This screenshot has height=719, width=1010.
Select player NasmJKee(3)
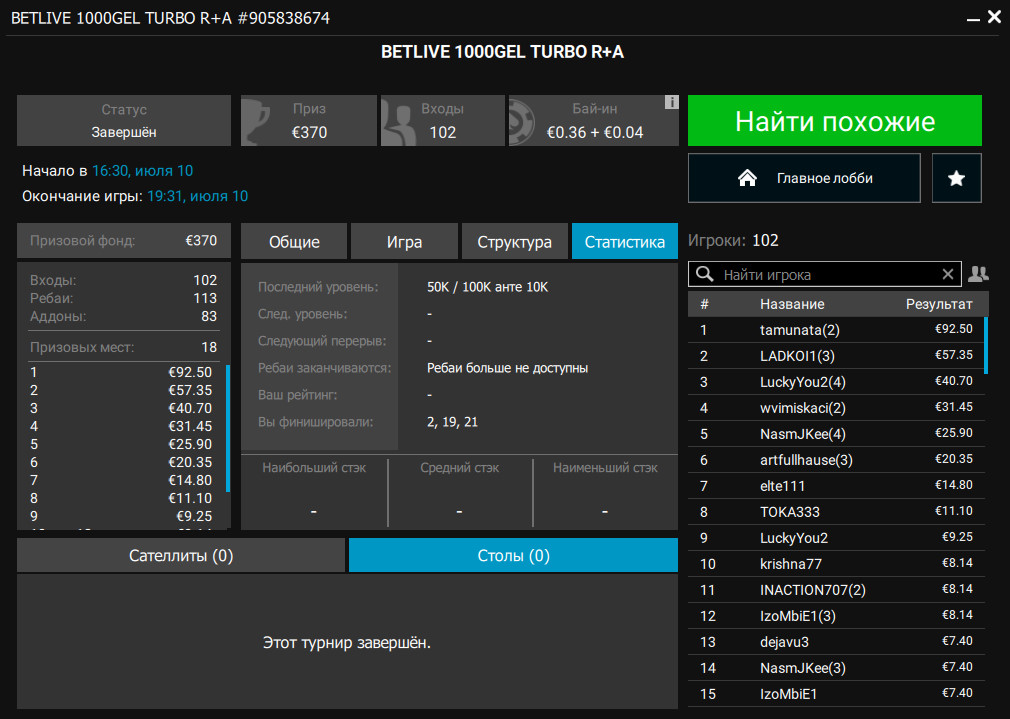point(836,667)
